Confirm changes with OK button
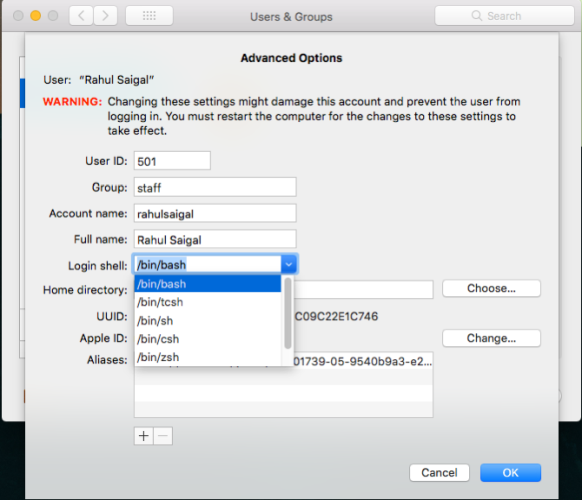 (510, 473)
